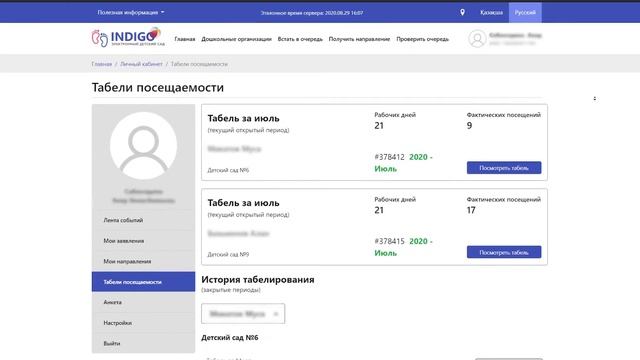
Task: Click Детский сад №6 in first card
Action: click(228, 170)
